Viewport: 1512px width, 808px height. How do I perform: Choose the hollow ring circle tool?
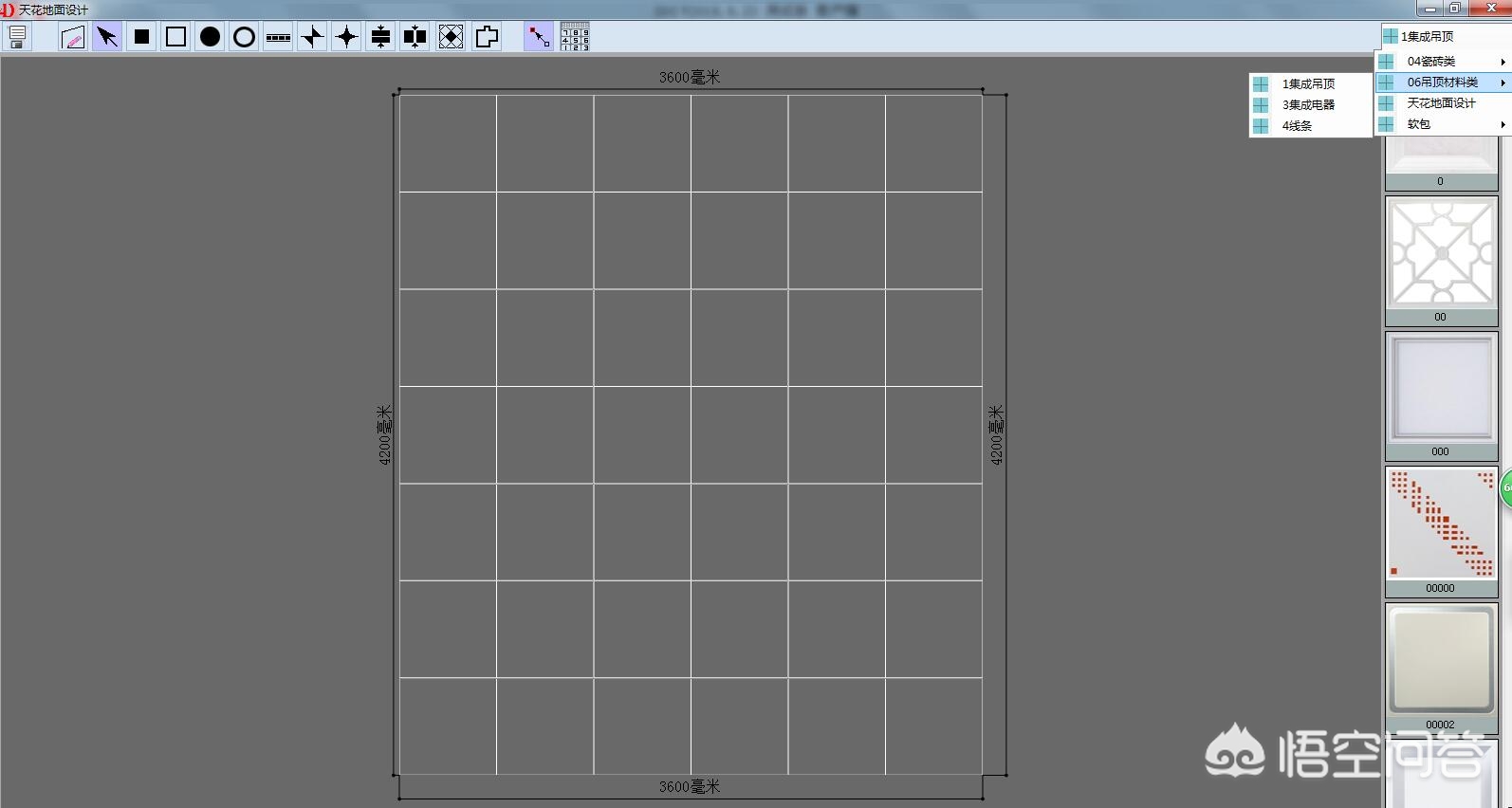tap(244, 37)
